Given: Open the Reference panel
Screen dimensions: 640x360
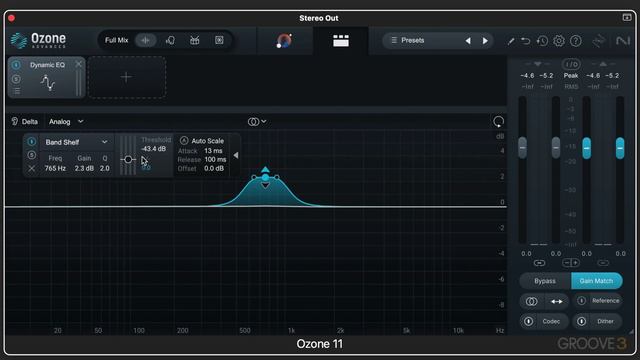Looking at the screenshot, I should (x=605, y=301).
